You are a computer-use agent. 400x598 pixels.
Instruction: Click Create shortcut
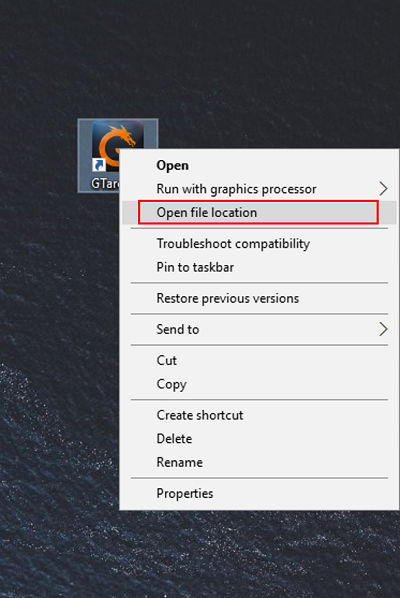[200, 415]
